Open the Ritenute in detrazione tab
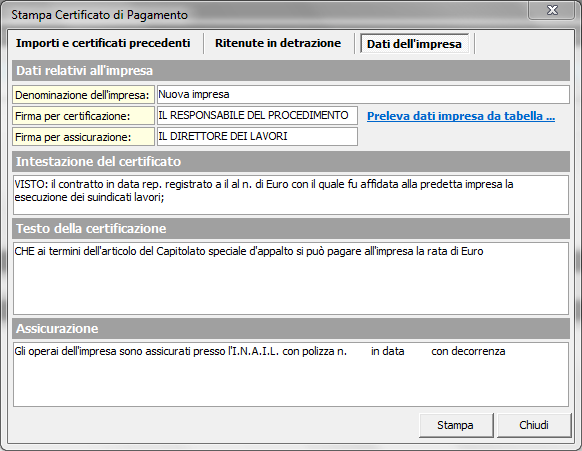The height and width of the screenshot is (451, 582). click(278, 43)
